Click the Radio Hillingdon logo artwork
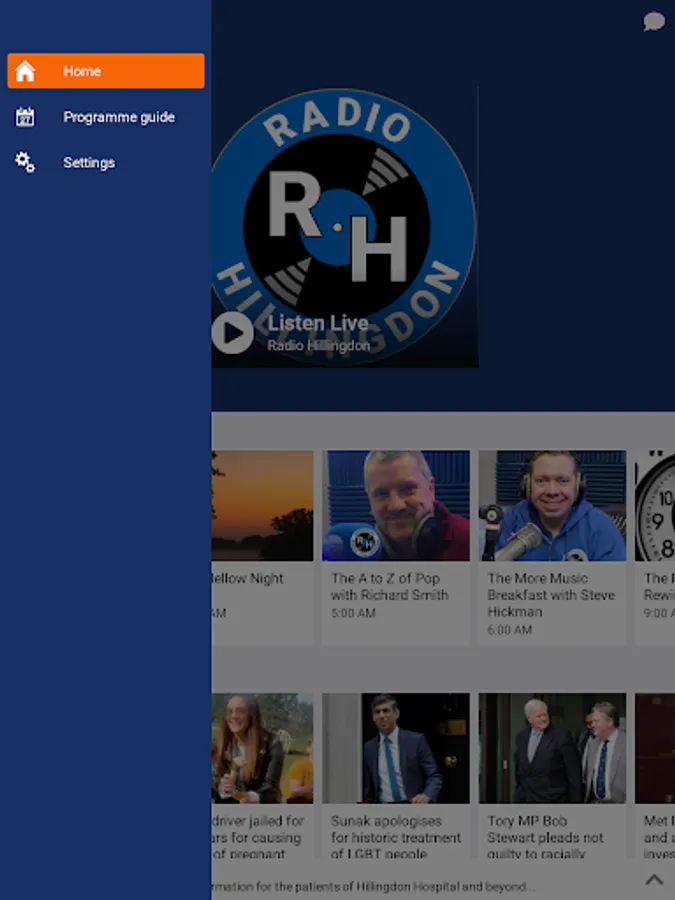Screen dimensions: 675x900 click(344, 227)
